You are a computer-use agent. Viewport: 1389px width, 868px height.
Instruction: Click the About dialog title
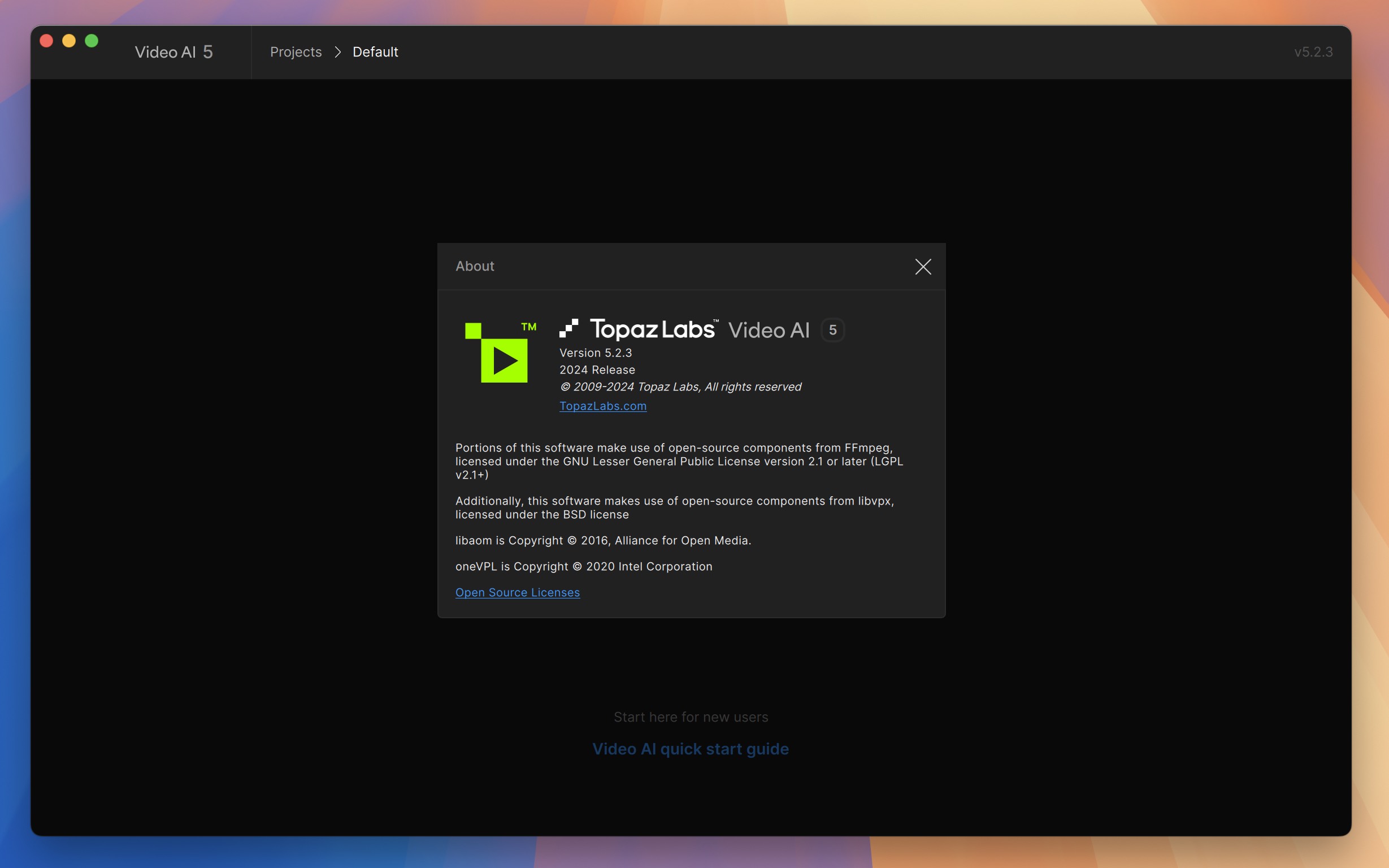click(475, 266)
